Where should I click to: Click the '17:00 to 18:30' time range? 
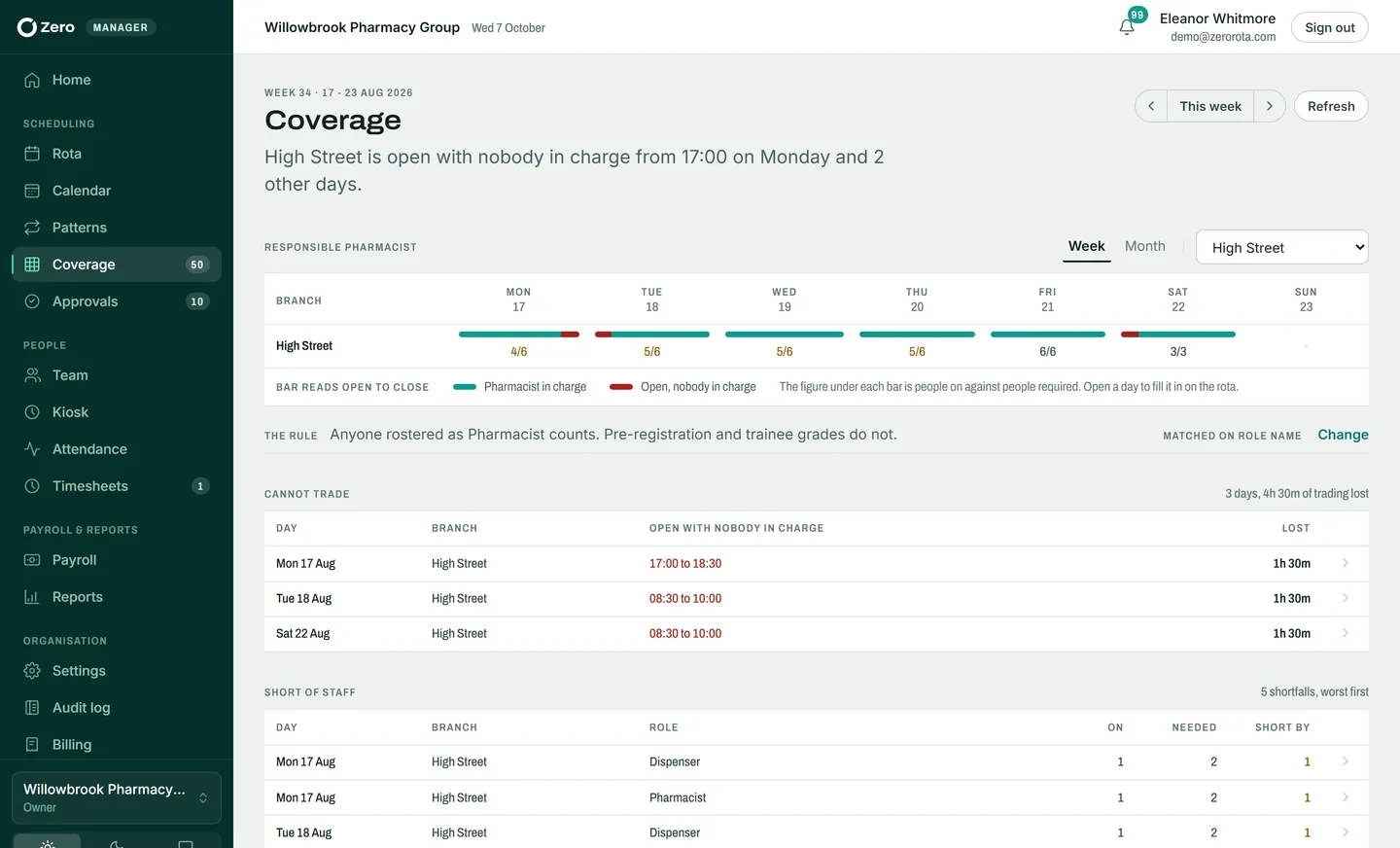tap(685, 564)
